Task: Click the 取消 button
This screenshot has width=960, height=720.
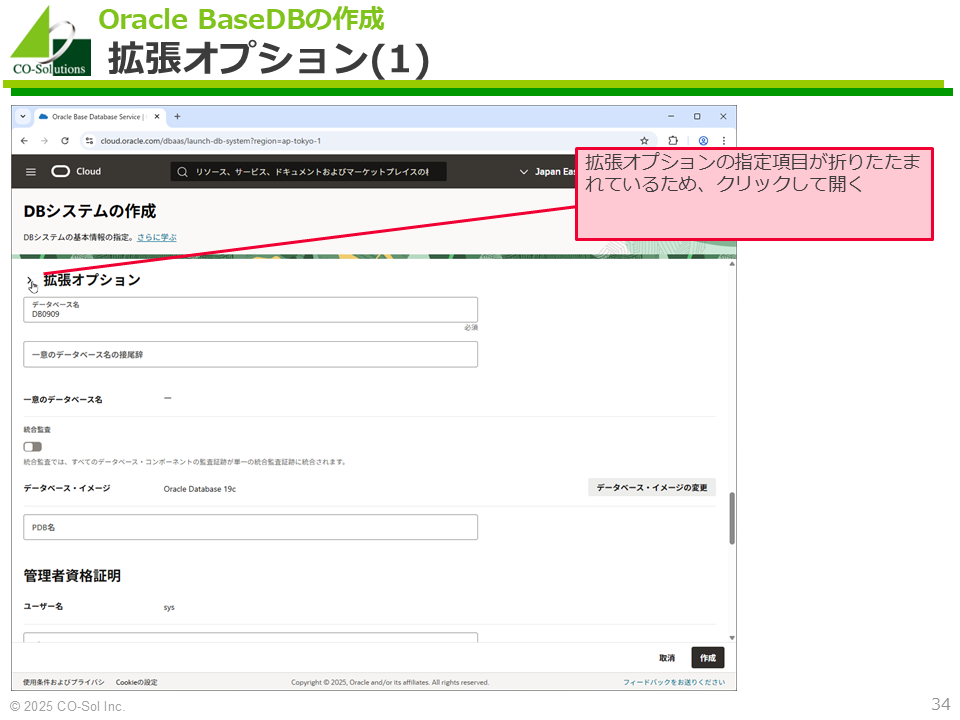Action: click(667, 658)
